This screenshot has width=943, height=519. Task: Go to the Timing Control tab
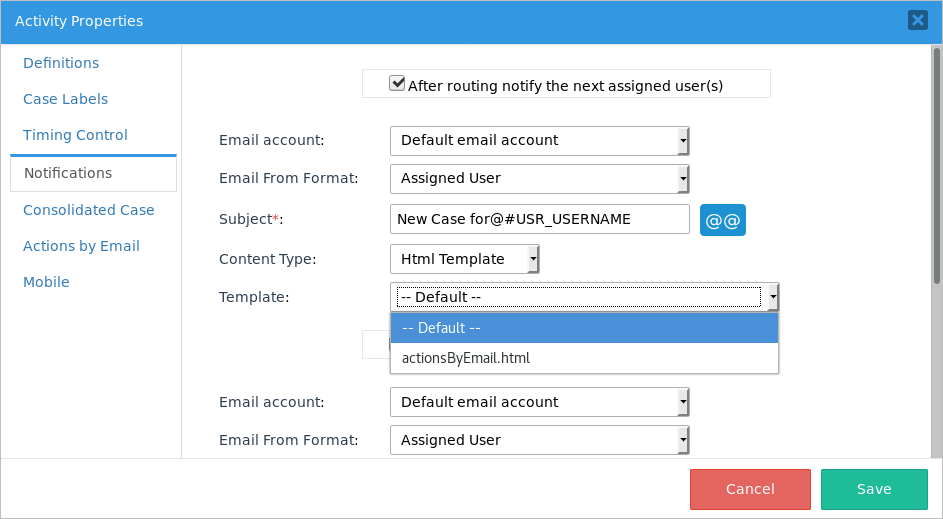76,135
